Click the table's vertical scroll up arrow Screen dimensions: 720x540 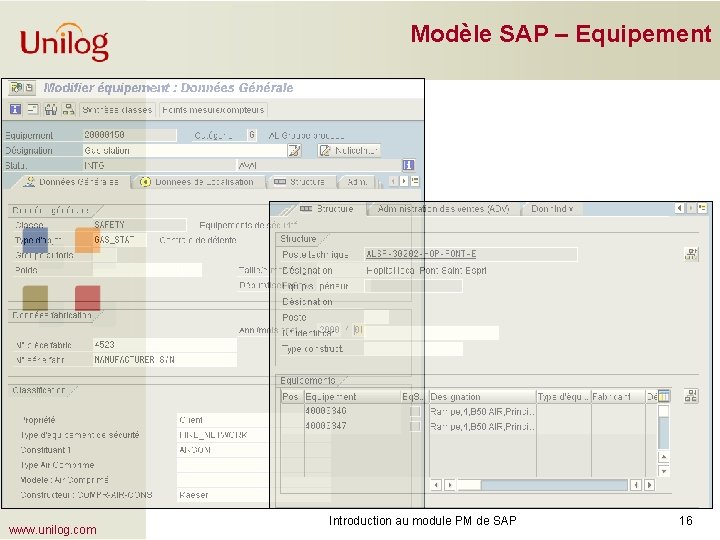(x=664, y=457)
